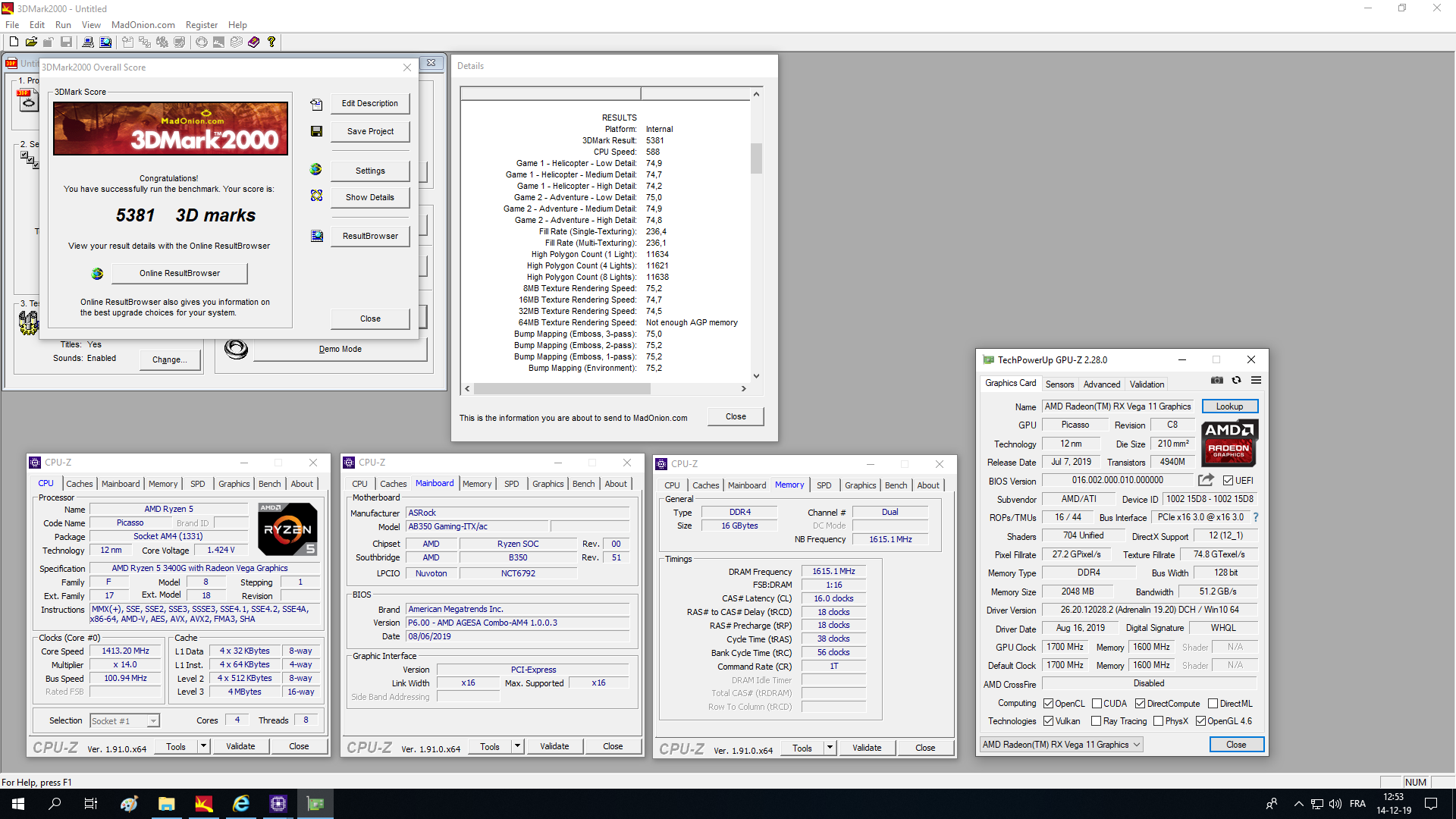The height and width of the screenshot is (819, 1456).
Task: Toggle the Vulkan checkbox
Action: 1048,721
